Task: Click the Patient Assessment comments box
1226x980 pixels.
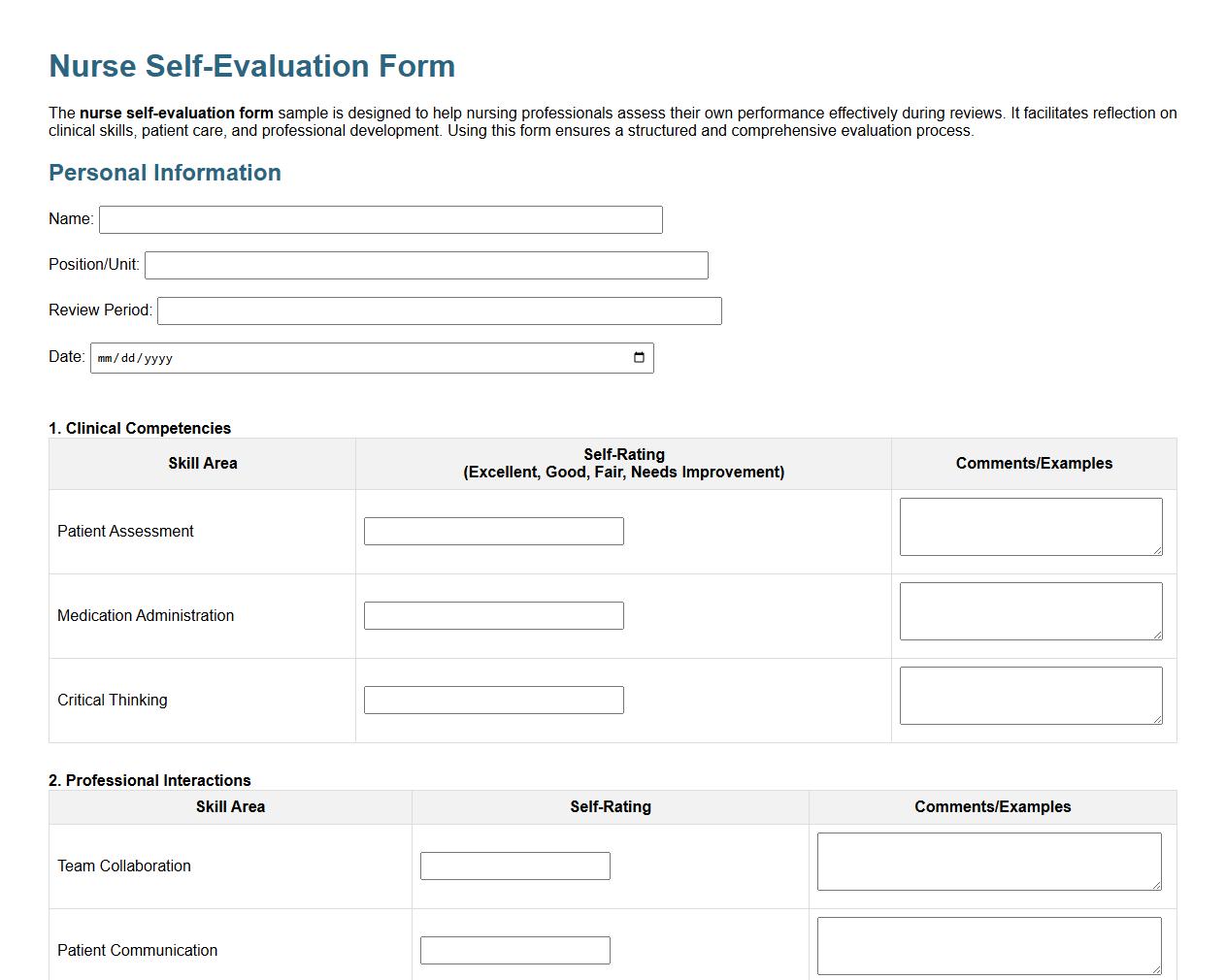Action: click(x=1030, y=524)
